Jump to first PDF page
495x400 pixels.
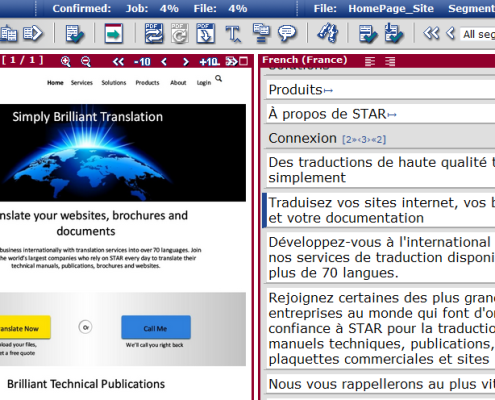click(118, 62)
